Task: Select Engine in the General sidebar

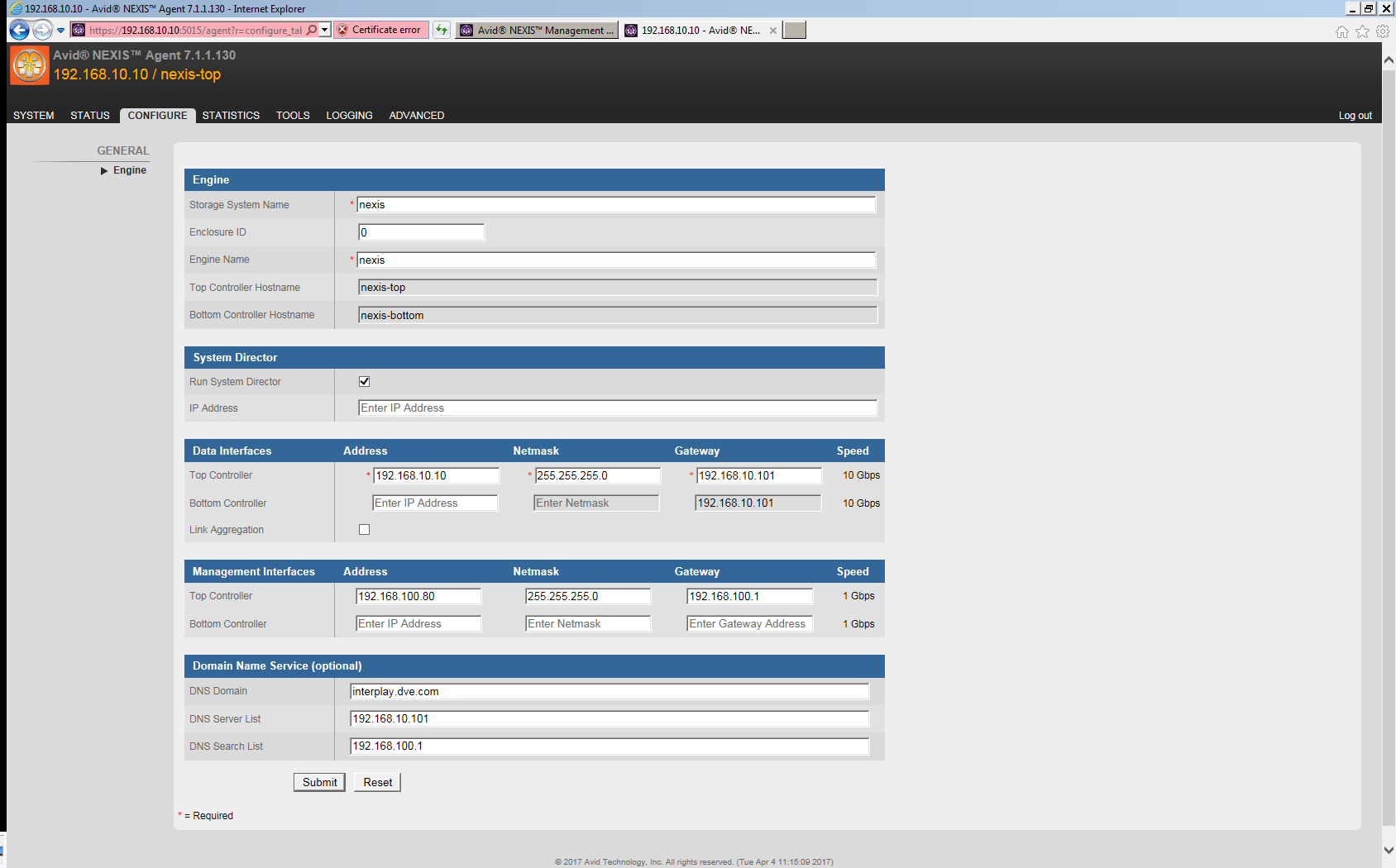Action: pos(129,170)
